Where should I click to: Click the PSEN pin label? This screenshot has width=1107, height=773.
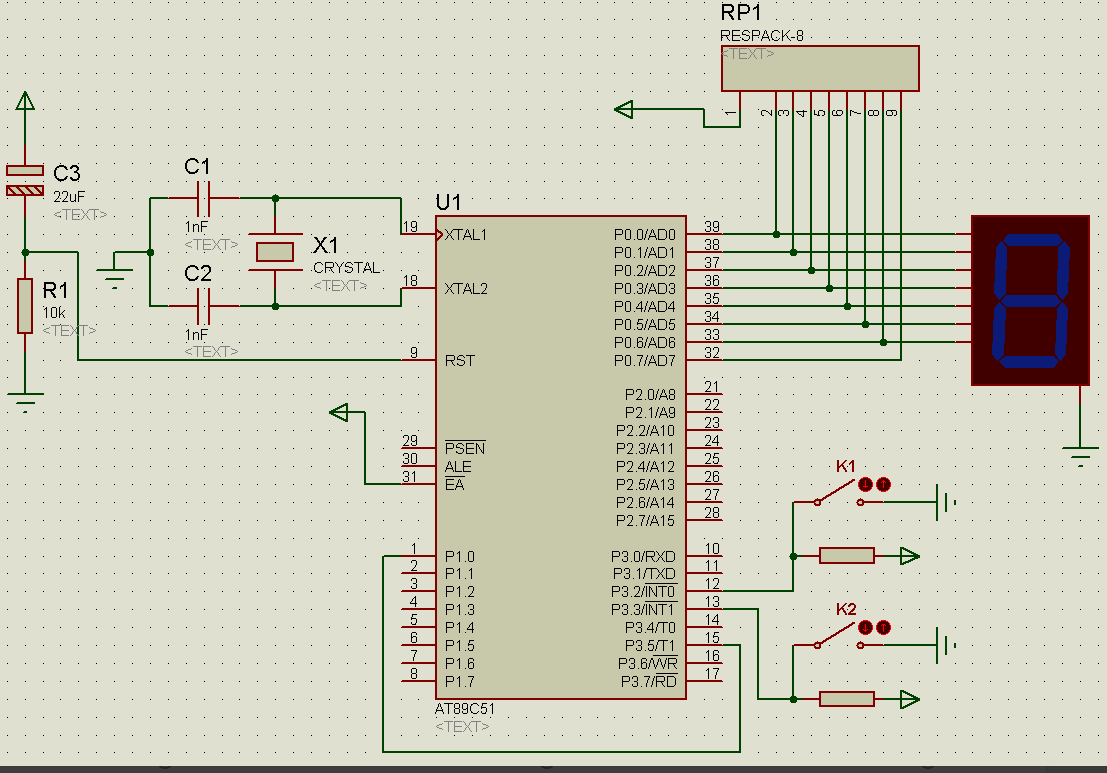coord(465,448)
